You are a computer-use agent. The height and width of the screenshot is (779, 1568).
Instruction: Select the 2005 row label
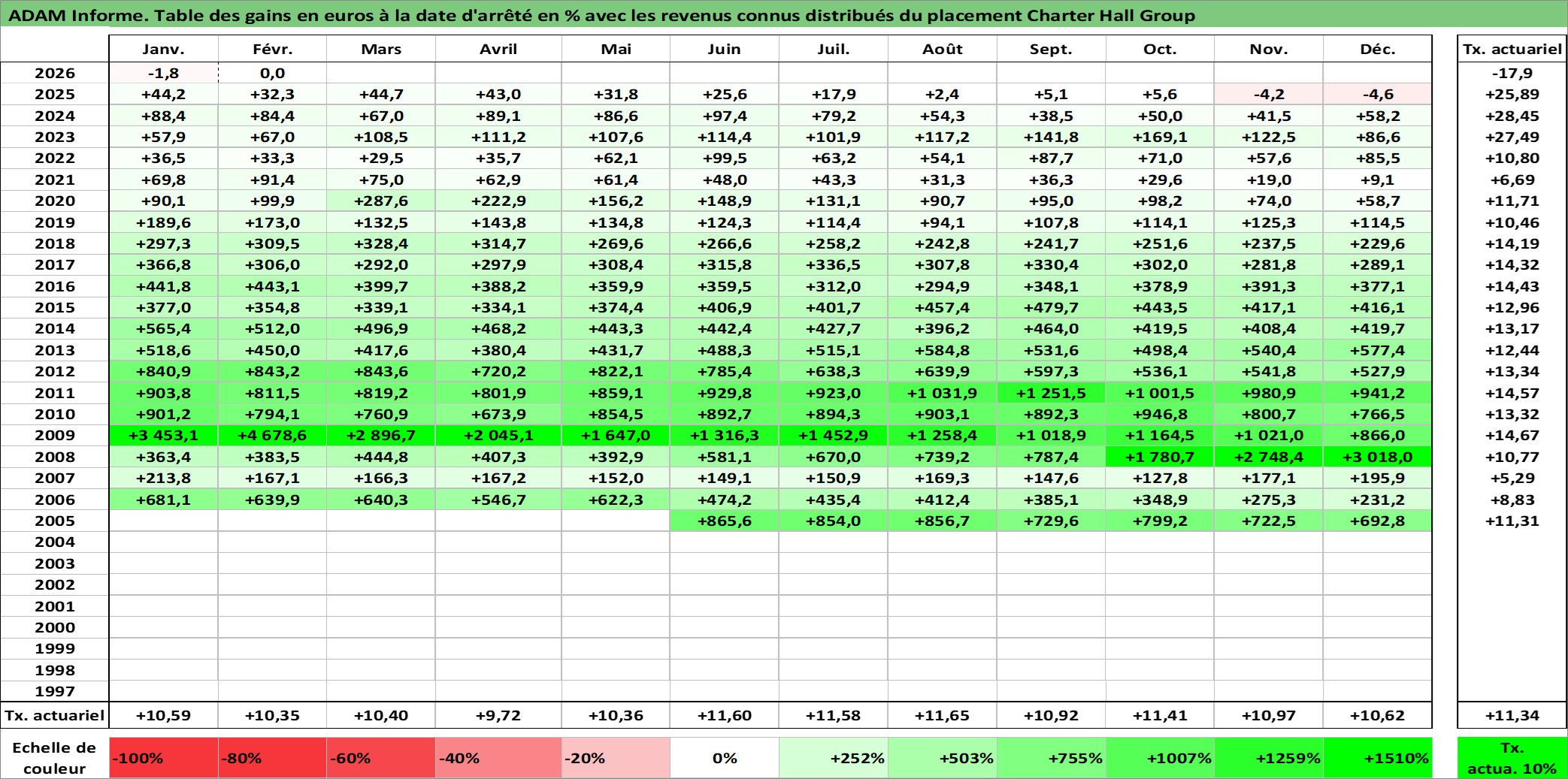coord(55,521)
